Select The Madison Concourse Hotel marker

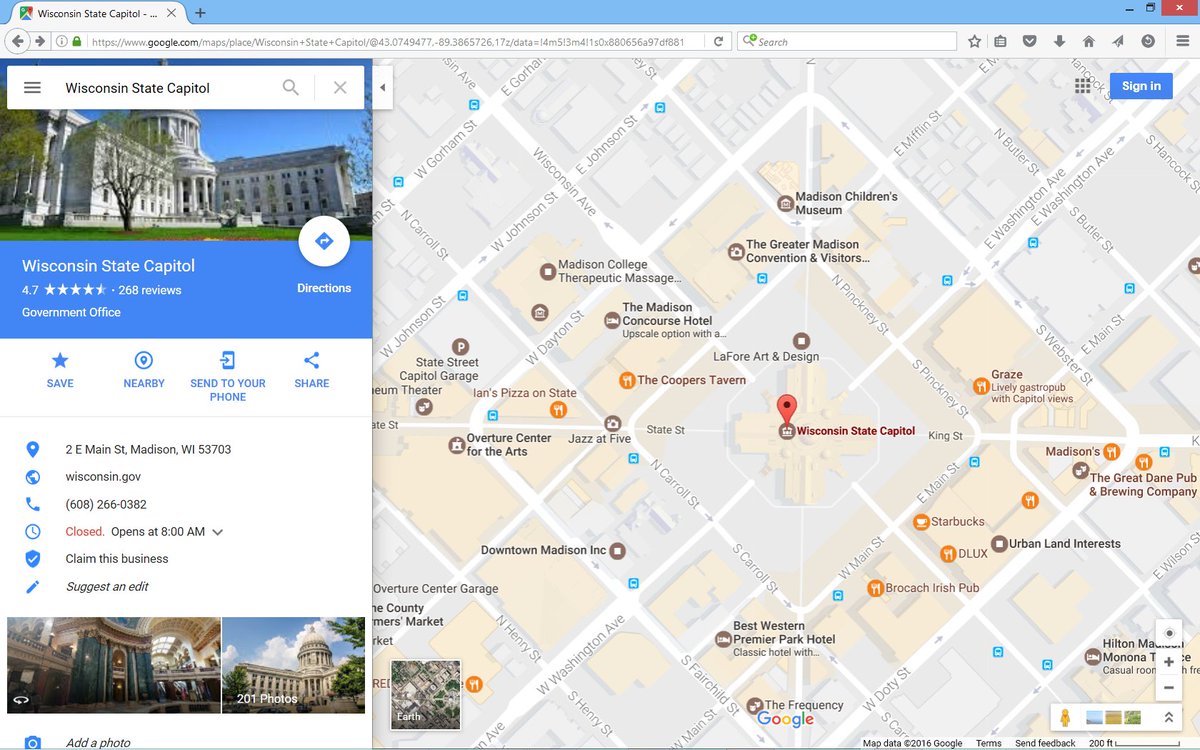pyautogui.click(x=612, y=320)
